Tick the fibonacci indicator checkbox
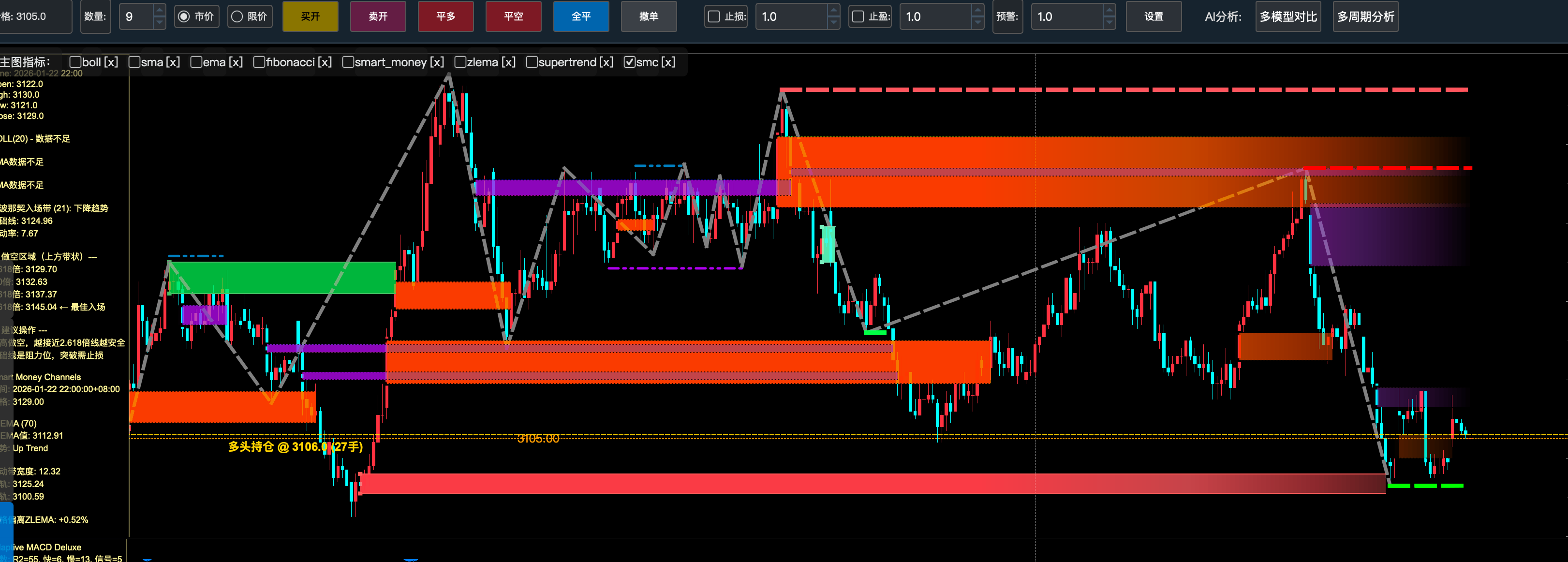 [x=259, y=62]
